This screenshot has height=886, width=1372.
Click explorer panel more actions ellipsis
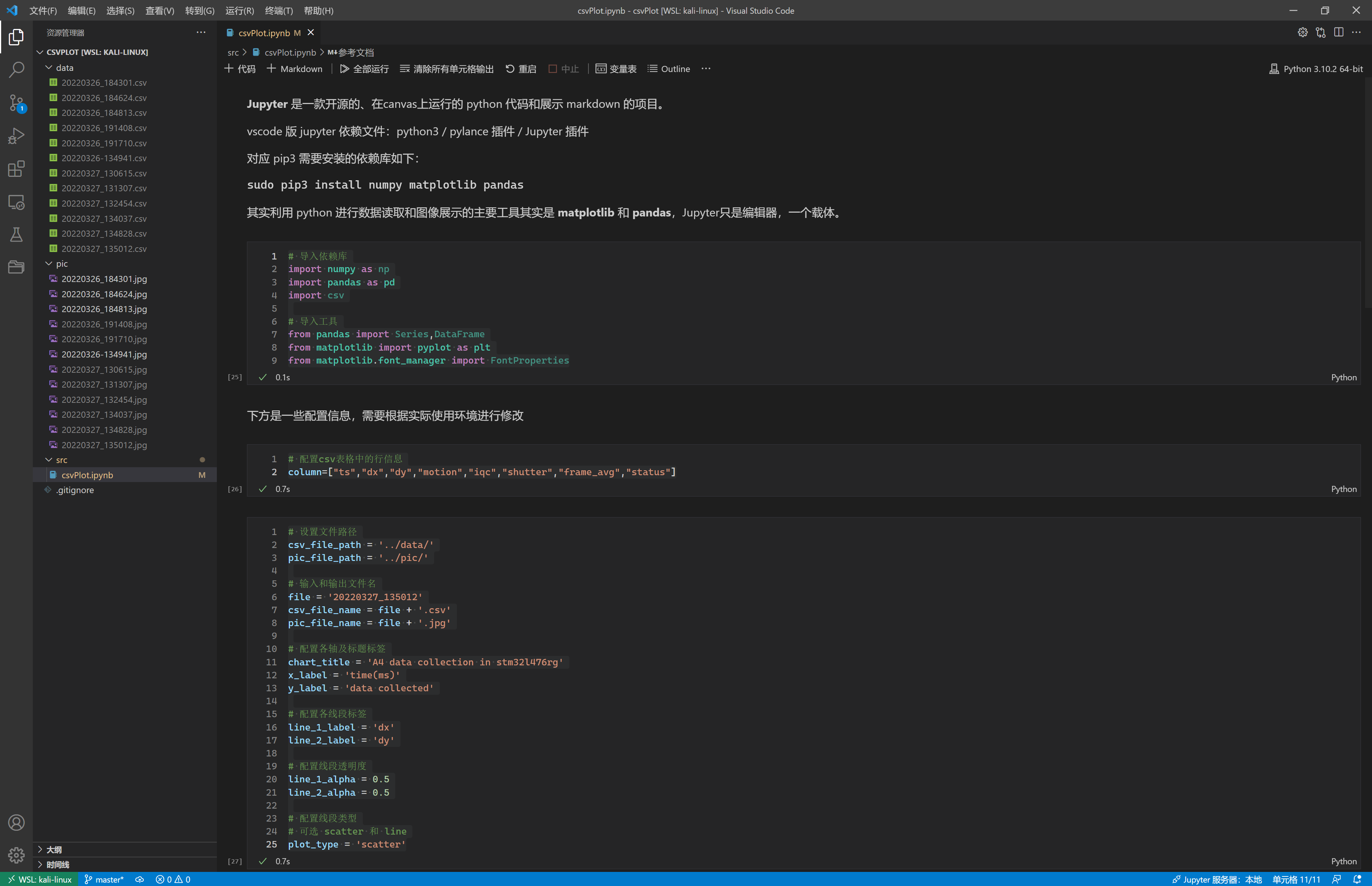click(x=201, y=32)
